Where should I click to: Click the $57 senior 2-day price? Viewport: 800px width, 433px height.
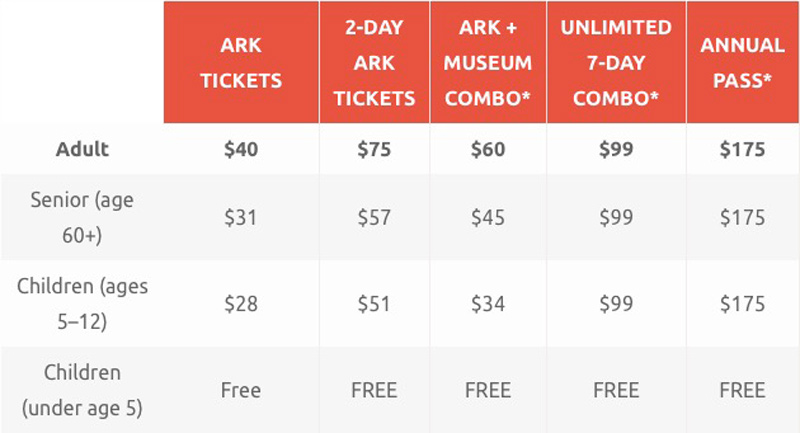374,218
